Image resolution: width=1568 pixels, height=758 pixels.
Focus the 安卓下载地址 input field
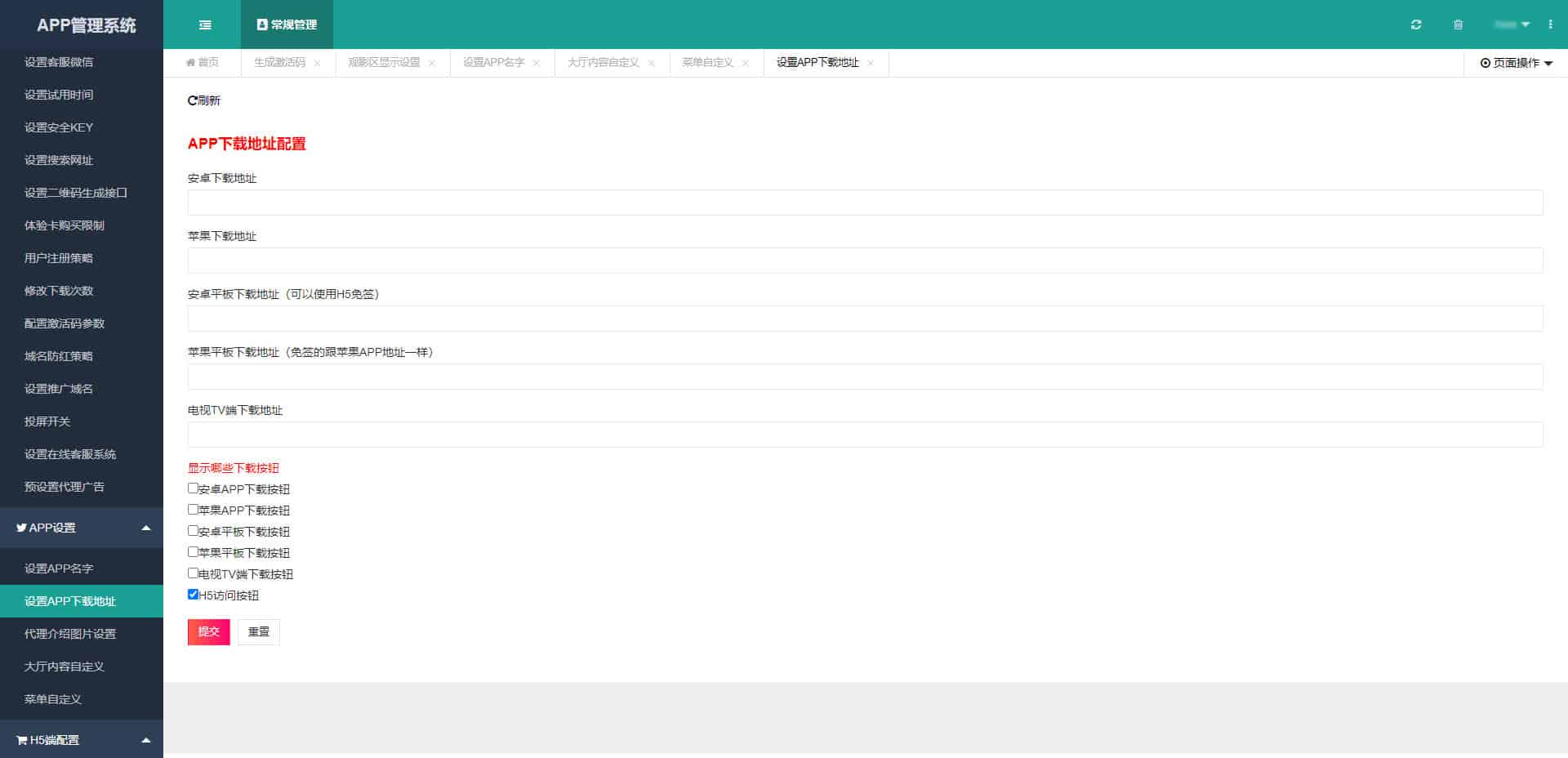866,203
